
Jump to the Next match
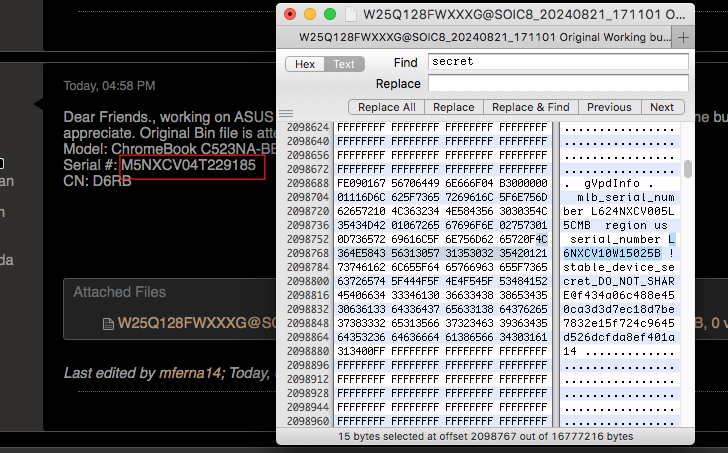click(x=662, y=107)
